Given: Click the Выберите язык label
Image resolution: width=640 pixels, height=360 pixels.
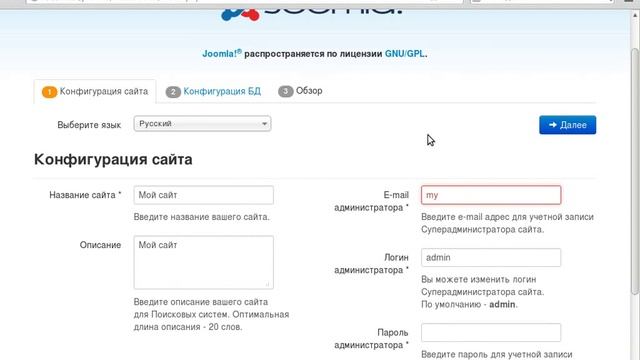Looking at the screenshot, I should pyautogui.click(x=89, y=125).
